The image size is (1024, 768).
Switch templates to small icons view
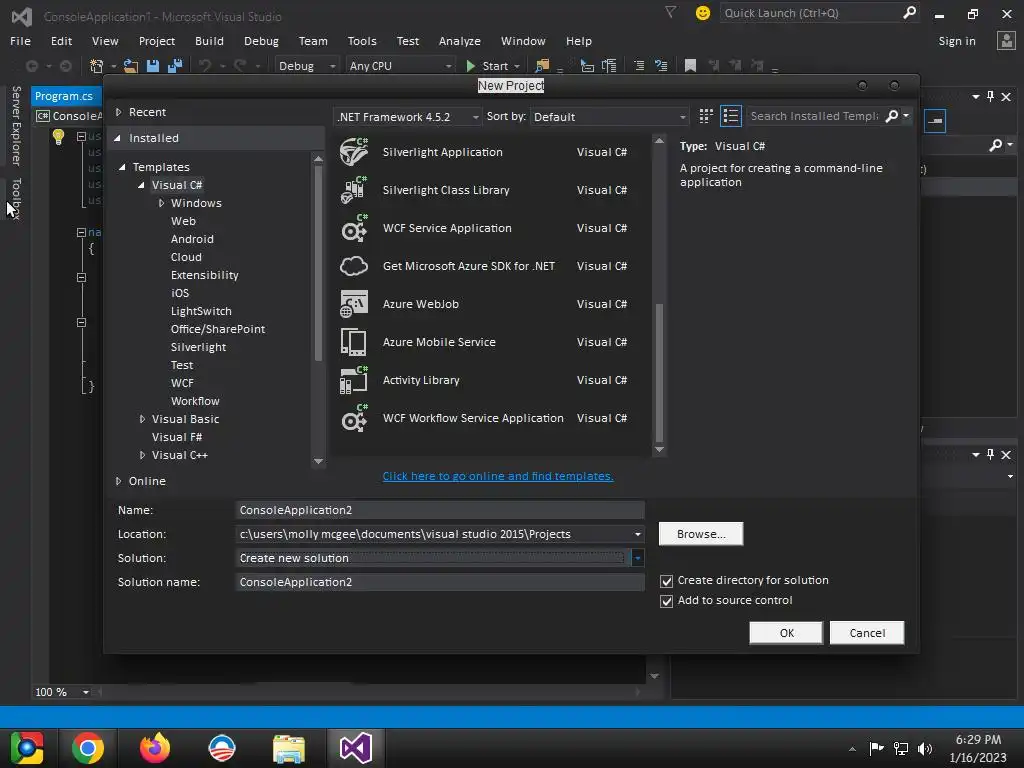[x=706, y=116]
